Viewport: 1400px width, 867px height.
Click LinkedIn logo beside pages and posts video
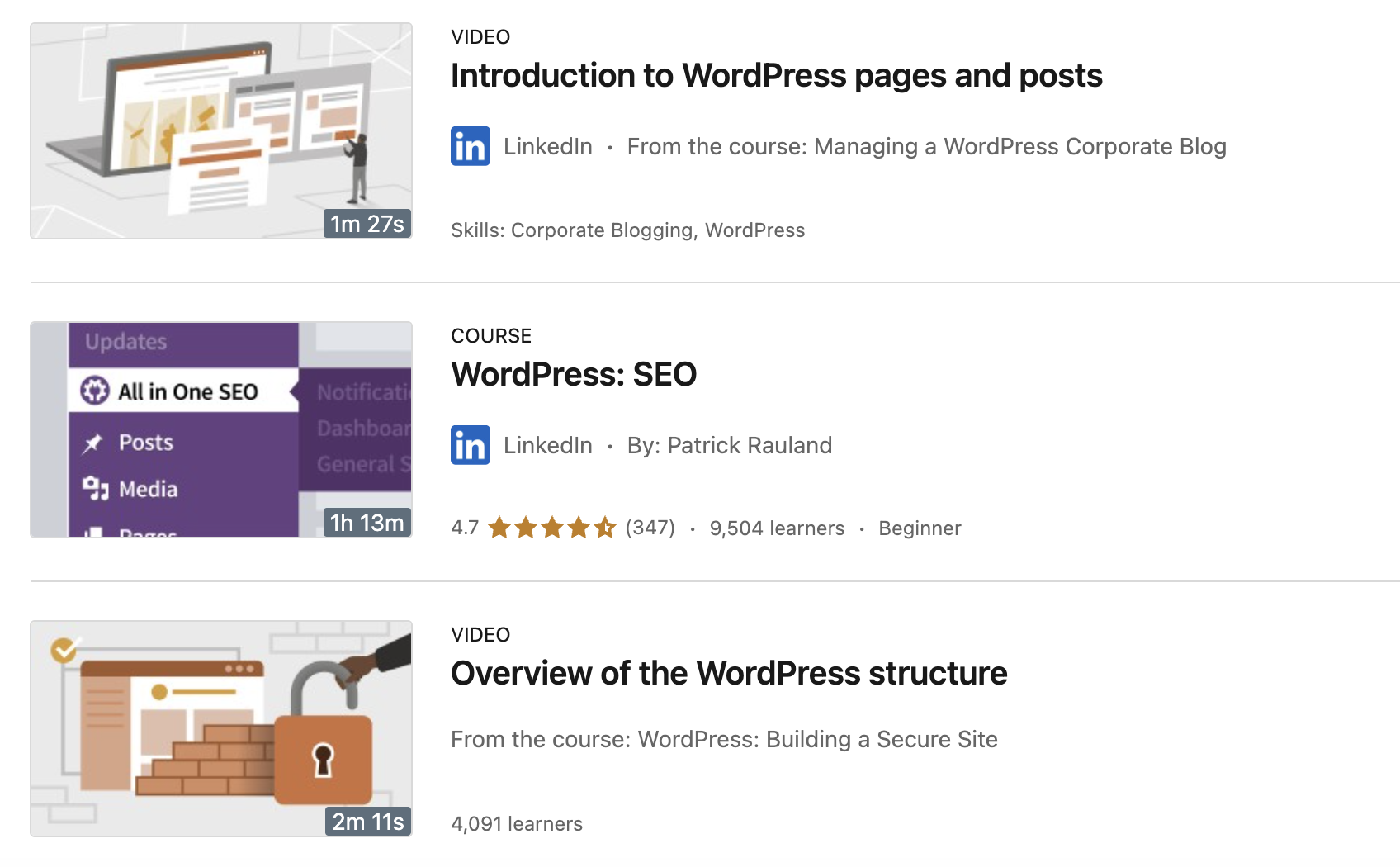(x=470, y=146)
